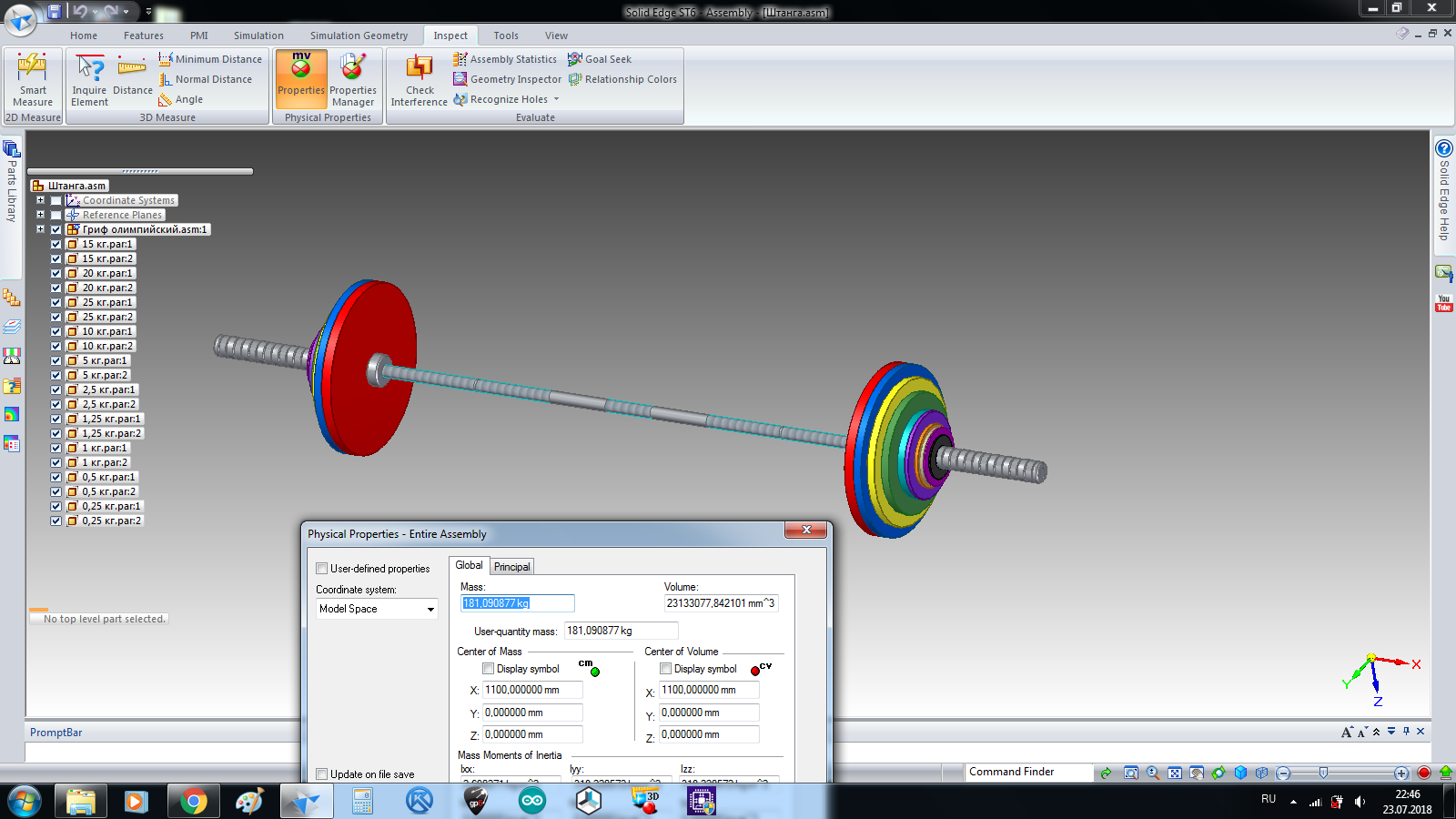The width and height of the screenshot is (1456, 819).
Task: Open the Properties Manager
Action: click(353, 80)
